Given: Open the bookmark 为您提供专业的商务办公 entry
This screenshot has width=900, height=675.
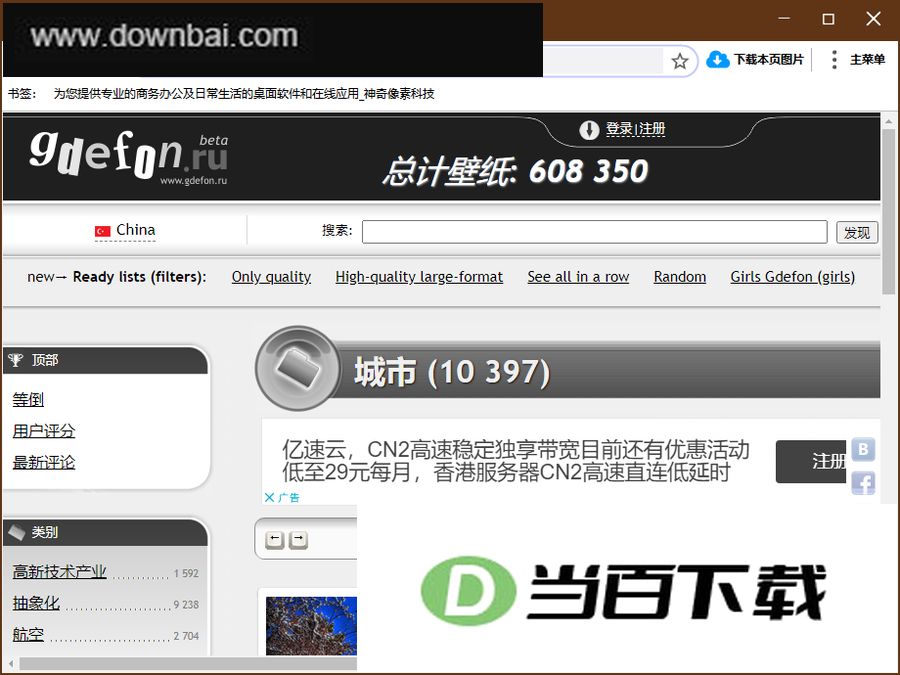Looking at the screenshot, I should click(244, 94).
